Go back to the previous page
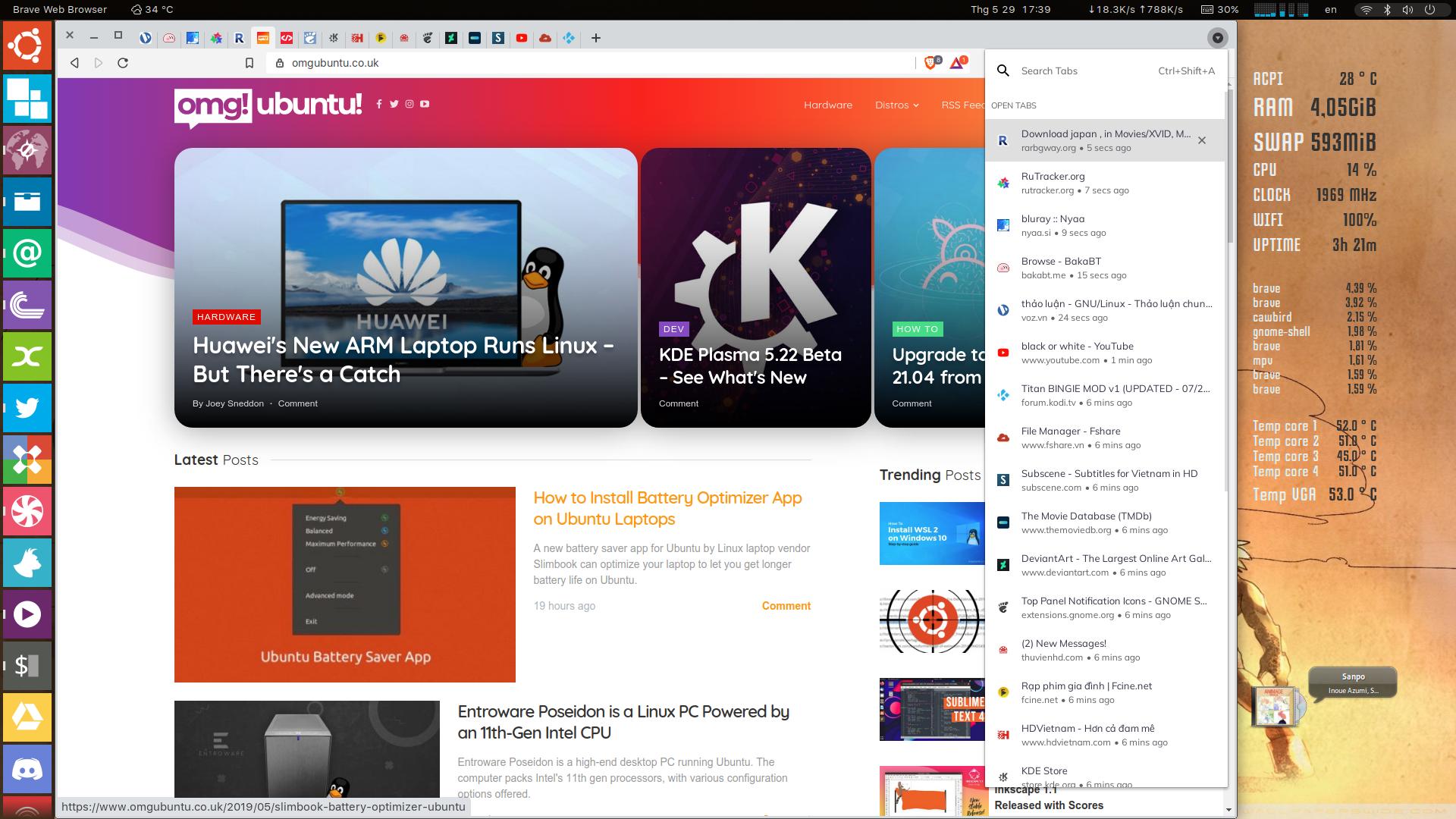The width and height of the screenshot is (1456, 819). (74, 63)
